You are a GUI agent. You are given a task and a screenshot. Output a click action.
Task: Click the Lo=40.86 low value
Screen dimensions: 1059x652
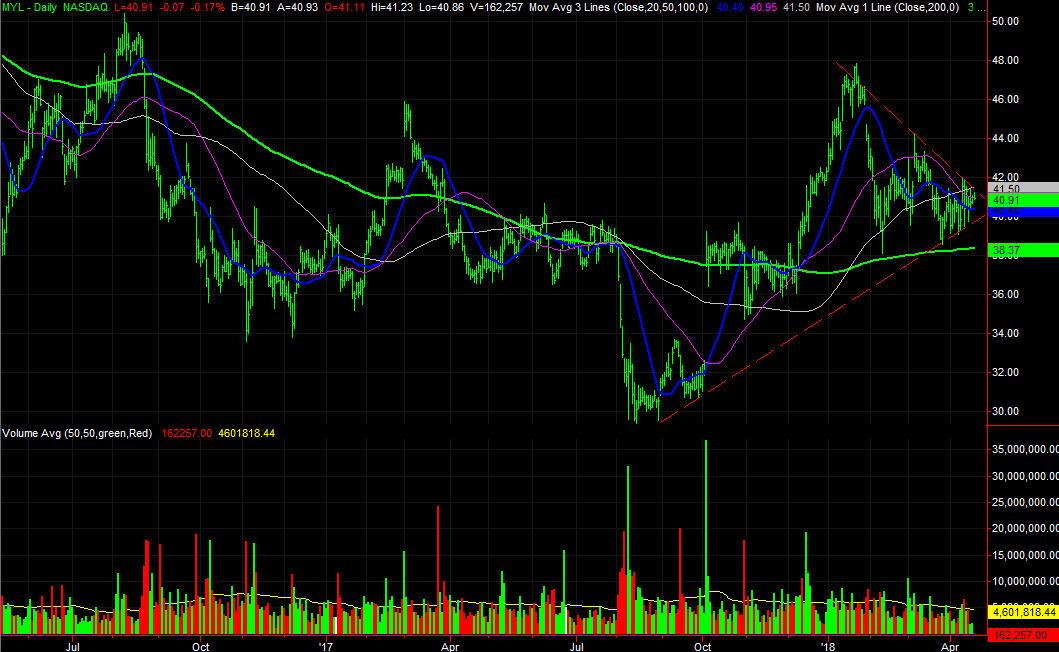click(442, 7)
